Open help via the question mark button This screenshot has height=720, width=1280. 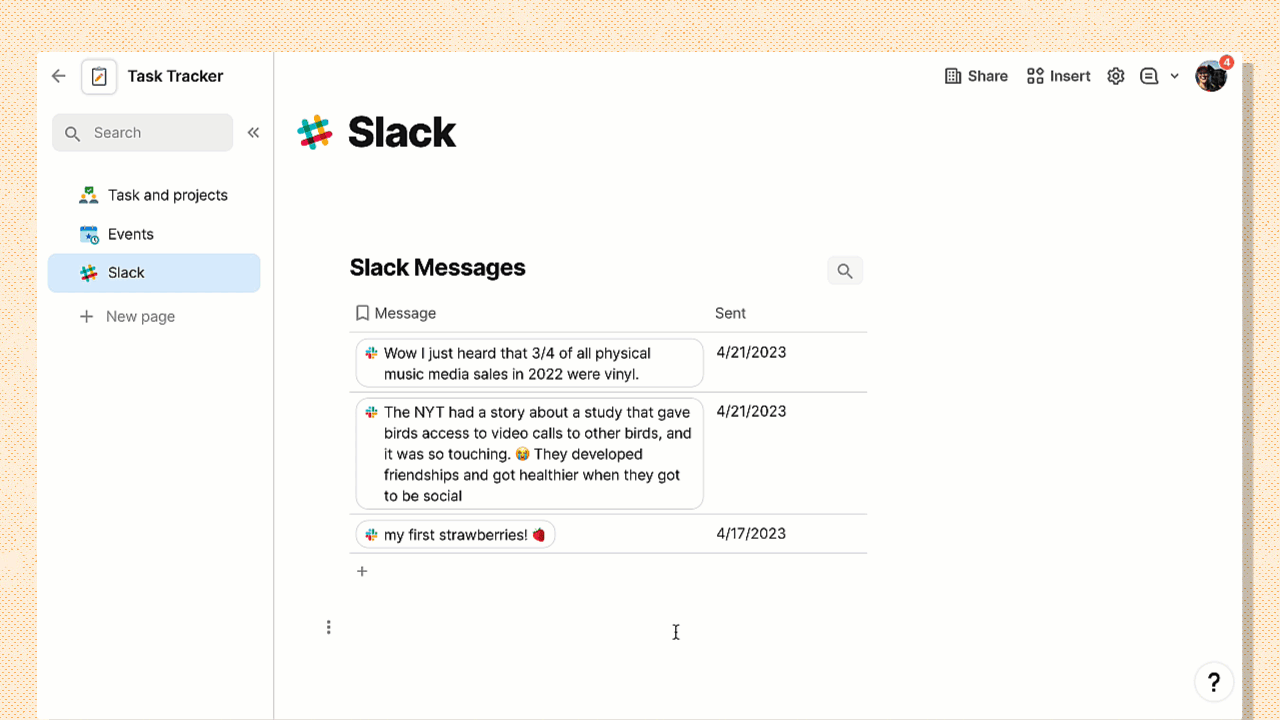click(1214, 681)
